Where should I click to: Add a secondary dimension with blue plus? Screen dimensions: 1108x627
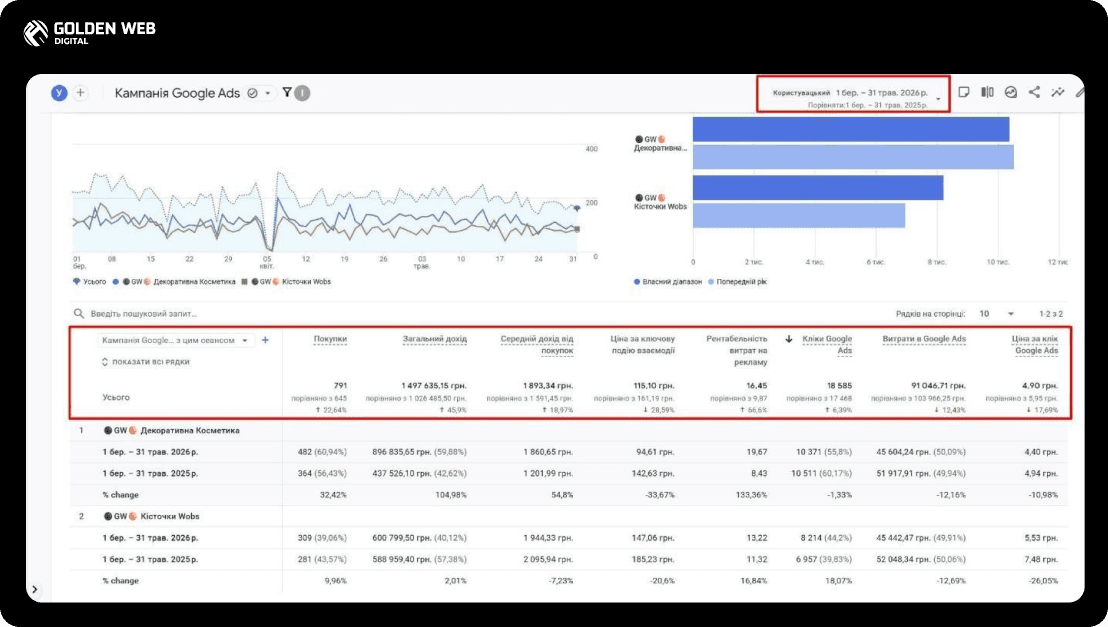pos(265,340)
